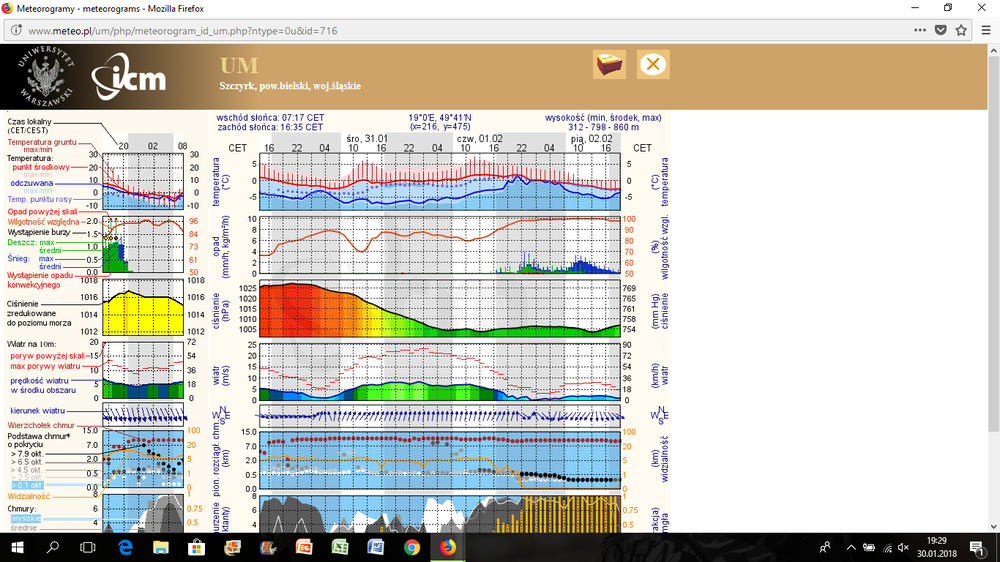Click legend entry "kierunek wiatru"
The image size is (1000, 562).
tap(38, 411)
